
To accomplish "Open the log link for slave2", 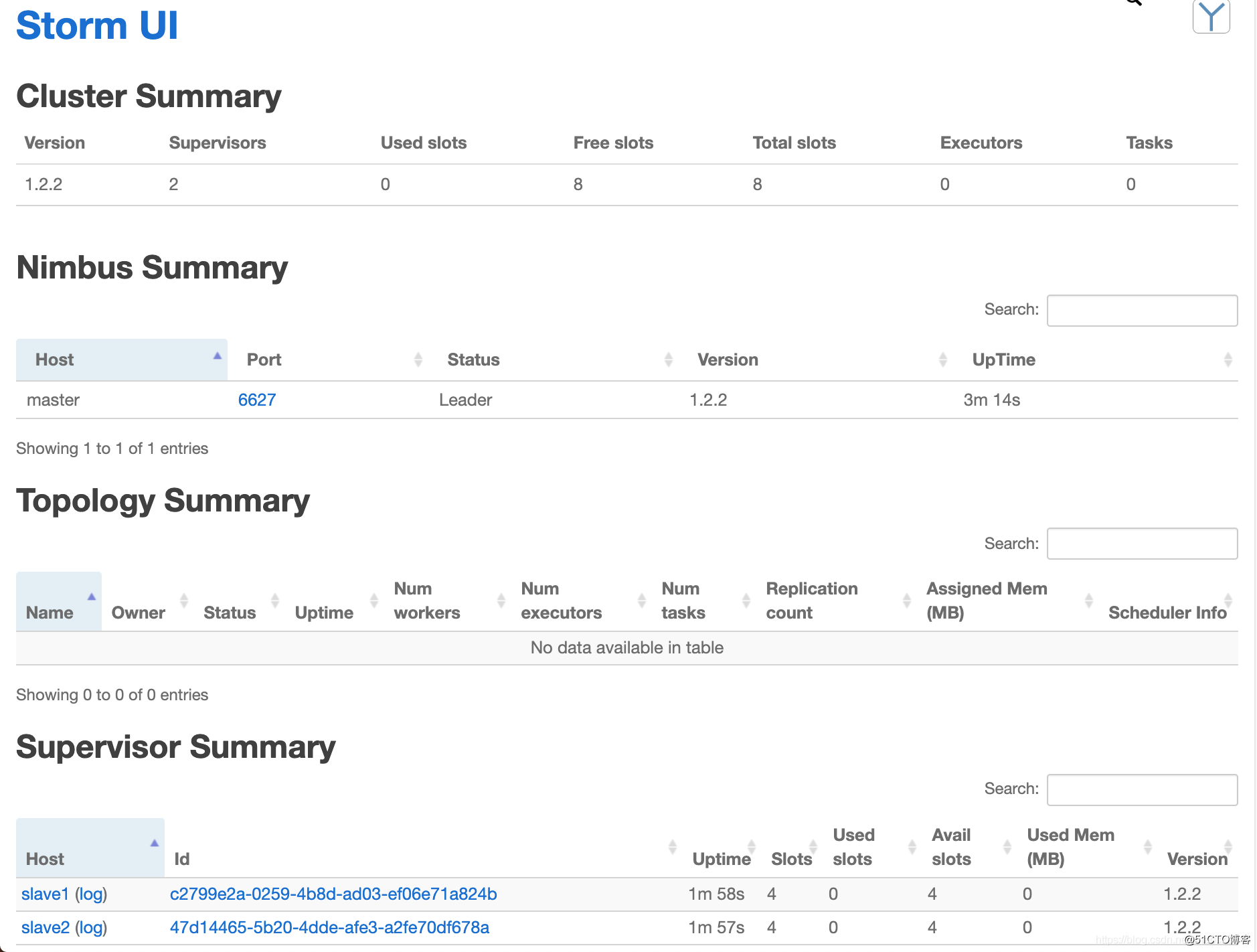I will (91, 928).
